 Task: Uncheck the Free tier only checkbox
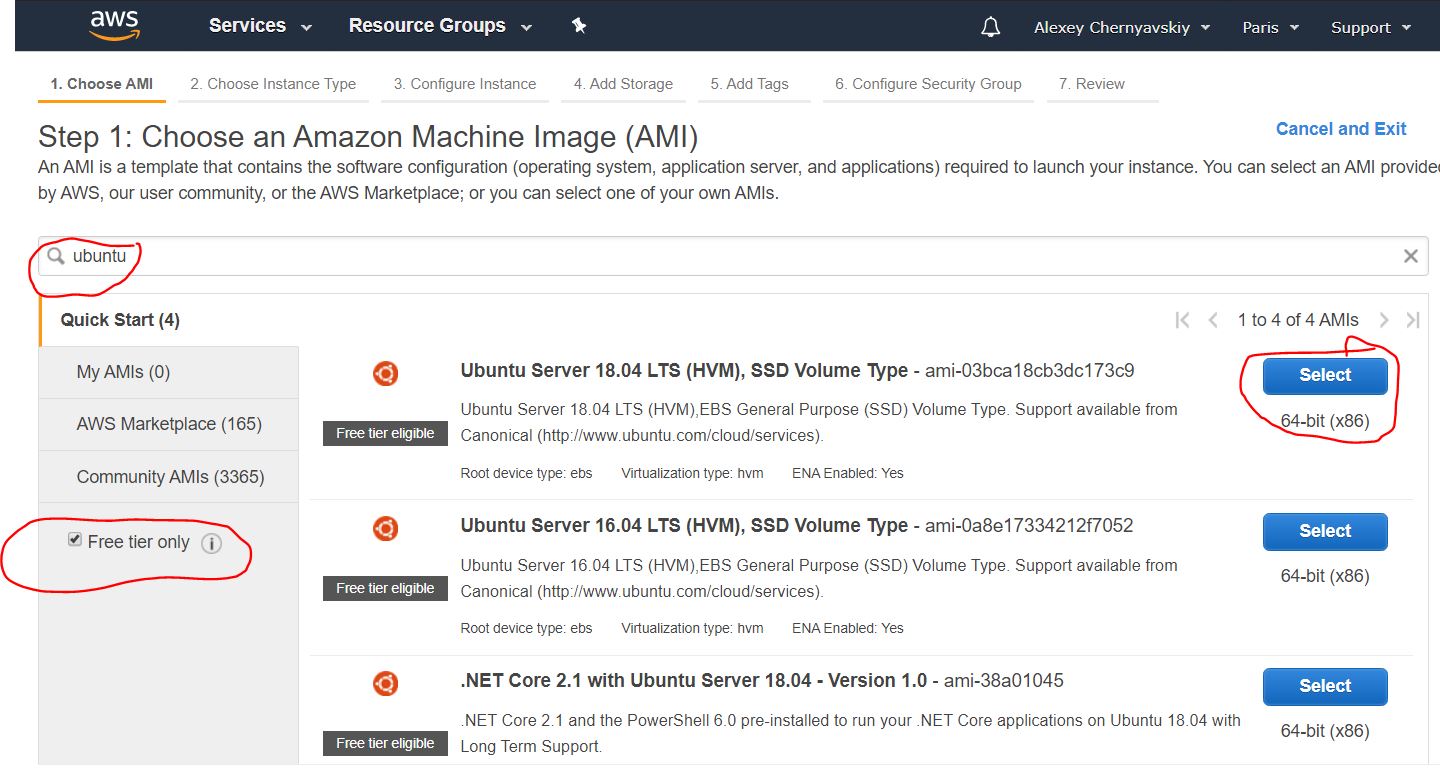click(74, 539)
